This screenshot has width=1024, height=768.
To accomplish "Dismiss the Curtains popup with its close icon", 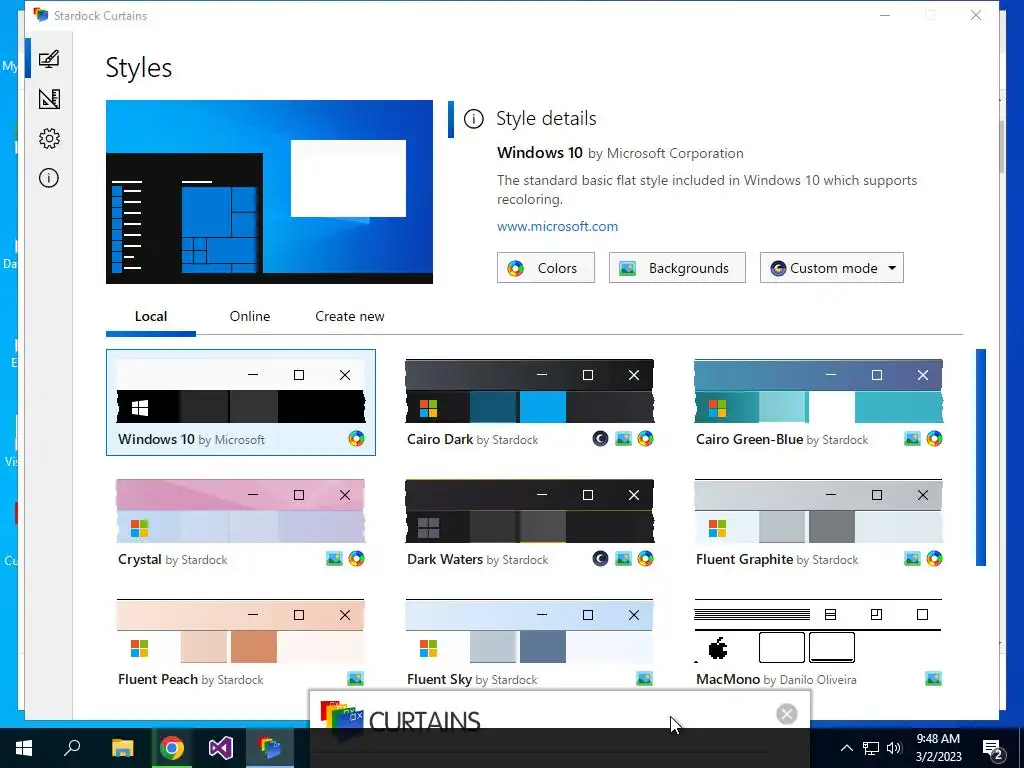I will 787,714.
